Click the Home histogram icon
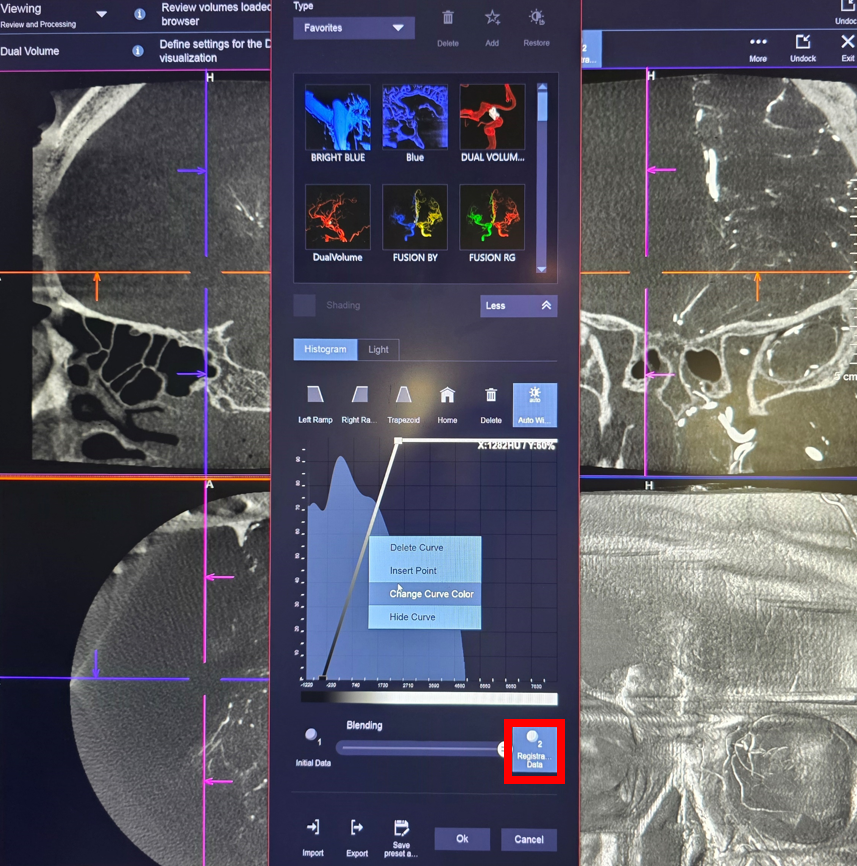The width and height of the screenshot is (857, 866). pos(447,396)
